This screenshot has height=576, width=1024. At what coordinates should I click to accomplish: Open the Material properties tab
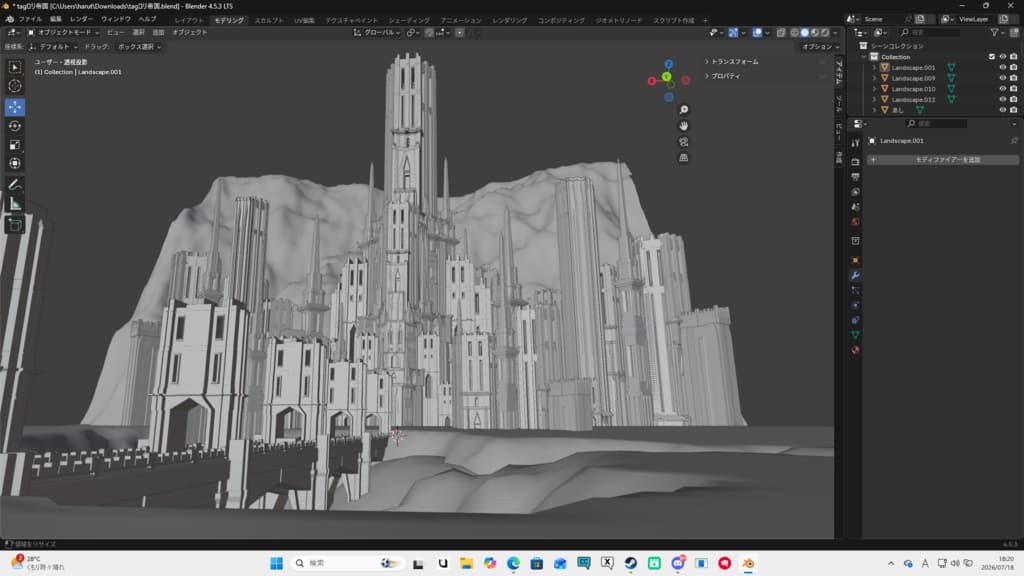tap(855, 349)
